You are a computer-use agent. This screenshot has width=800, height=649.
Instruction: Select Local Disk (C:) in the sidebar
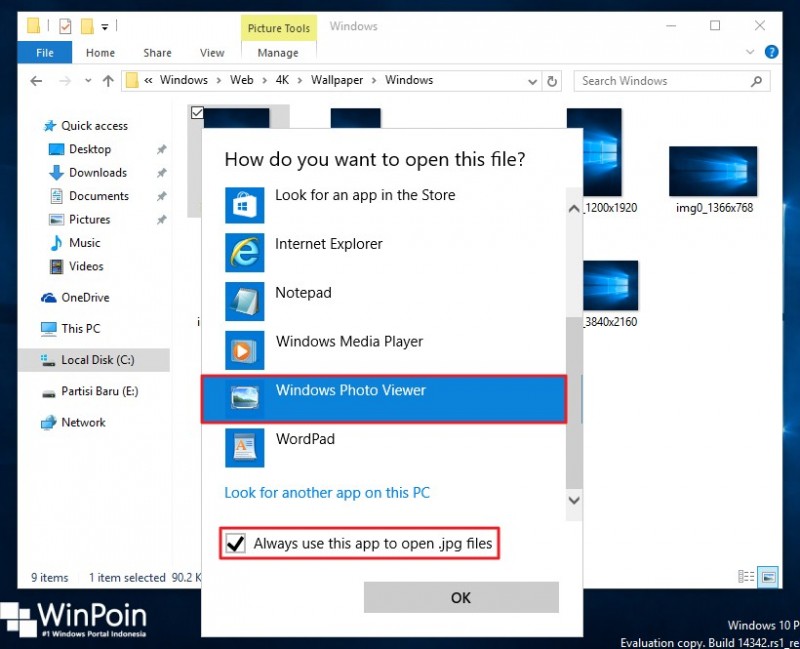click(94, 360)
